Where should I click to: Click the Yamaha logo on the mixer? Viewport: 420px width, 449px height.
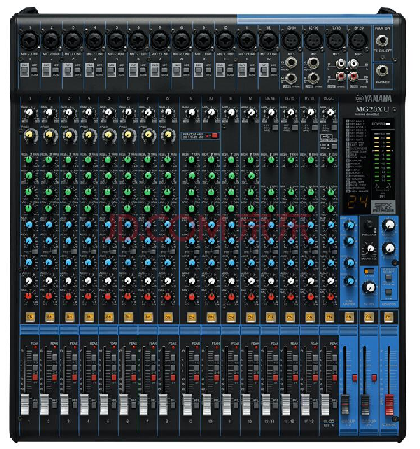coord(374,98)
